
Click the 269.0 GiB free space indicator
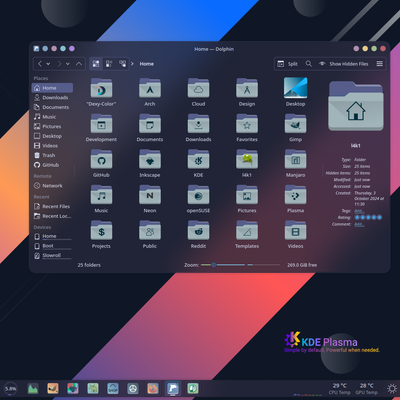302,265
